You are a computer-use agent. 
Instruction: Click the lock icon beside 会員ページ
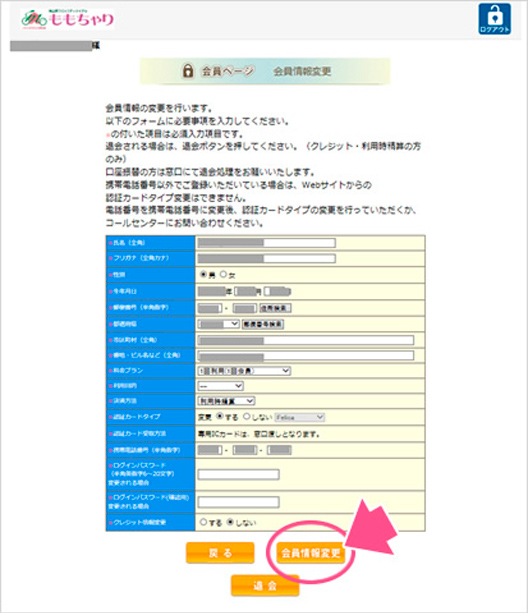[x=188, y=71]
